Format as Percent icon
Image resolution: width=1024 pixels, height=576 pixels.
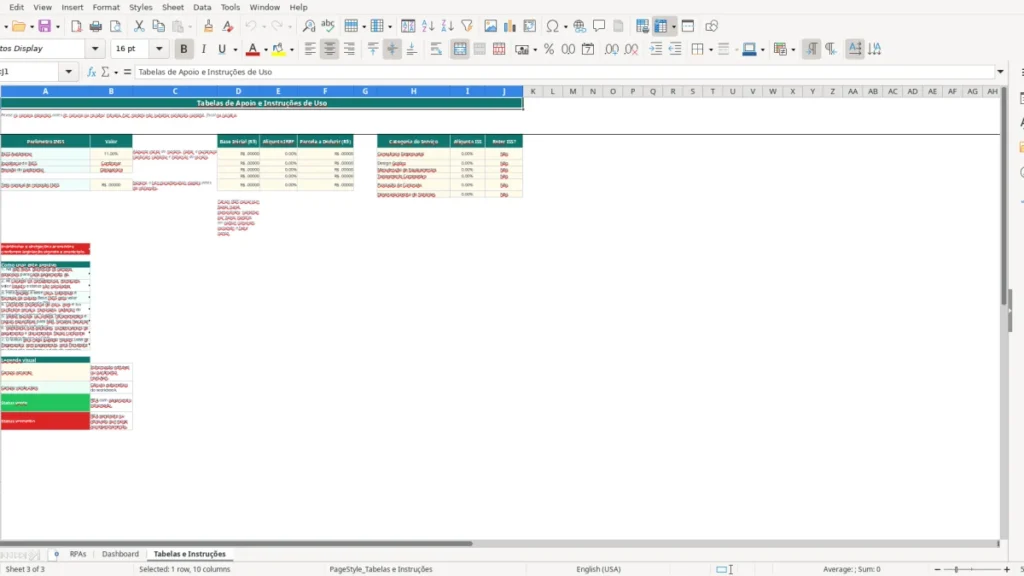(x=549, y=49)
